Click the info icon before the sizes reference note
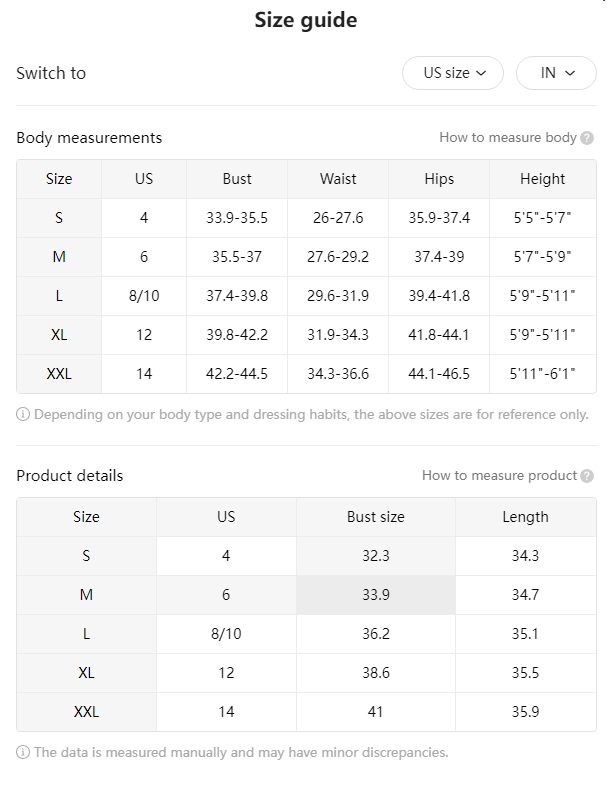Viewport: 614px width, 788px height. [23, 415]
